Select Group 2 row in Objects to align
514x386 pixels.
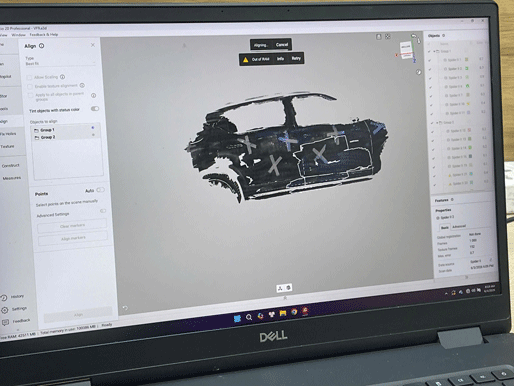[x=66, y=136]
